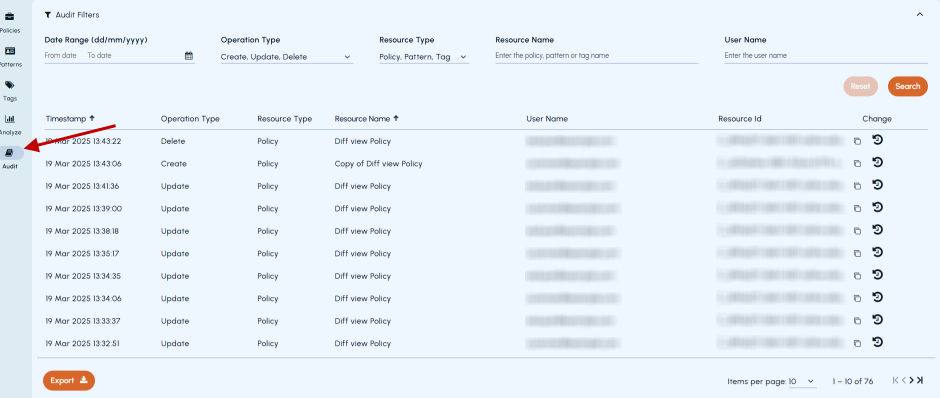Export the audit log
940x398 pixels.
click(x=69, y=381)
